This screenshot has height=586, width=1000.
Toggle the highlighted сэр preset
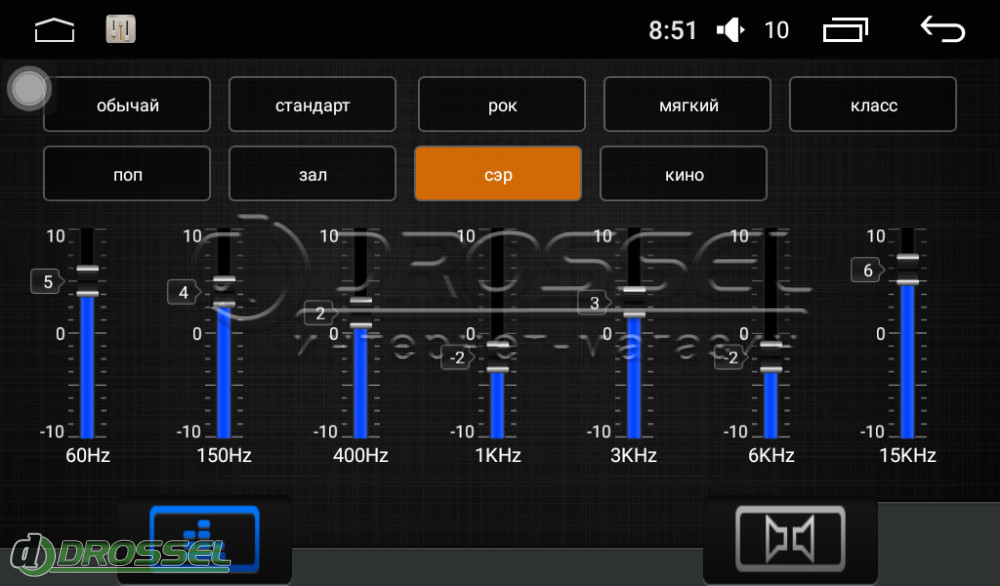[498, 174]
